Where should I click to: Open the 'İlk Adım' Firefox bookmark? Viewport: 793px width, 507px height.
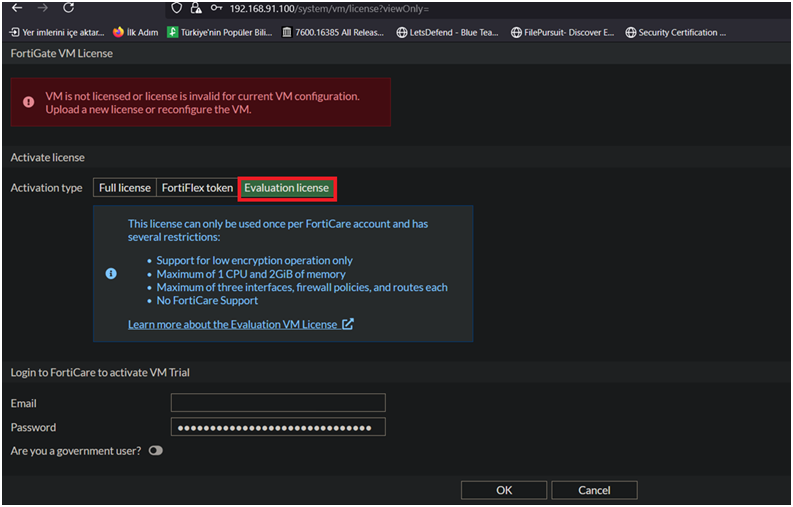pyautogui.click(x=136, y=32)
